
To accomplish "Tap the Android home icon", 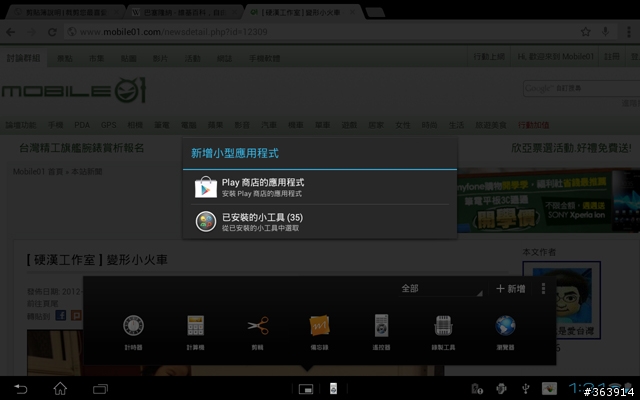I will 60,388.
